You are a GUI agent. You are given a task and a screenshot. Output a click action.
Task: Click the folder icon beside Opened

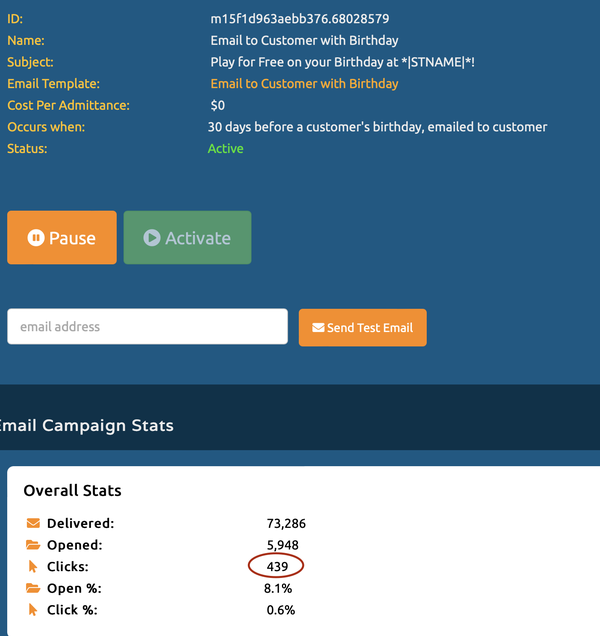[x=33, y=545]
